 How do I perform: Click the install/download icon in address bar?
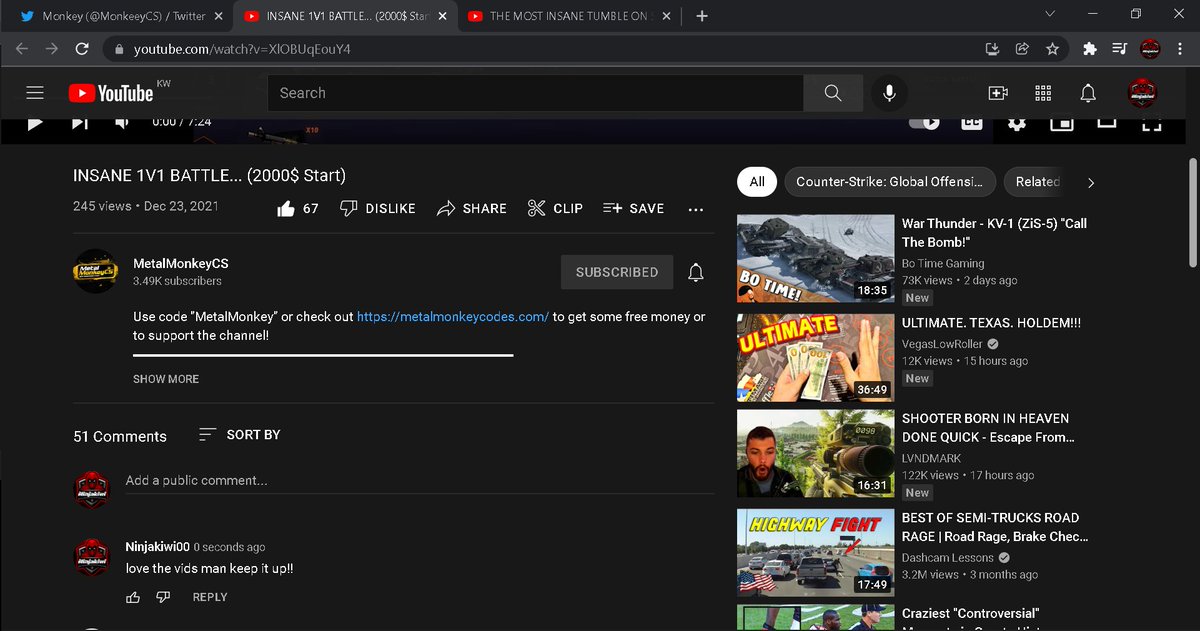992,48
